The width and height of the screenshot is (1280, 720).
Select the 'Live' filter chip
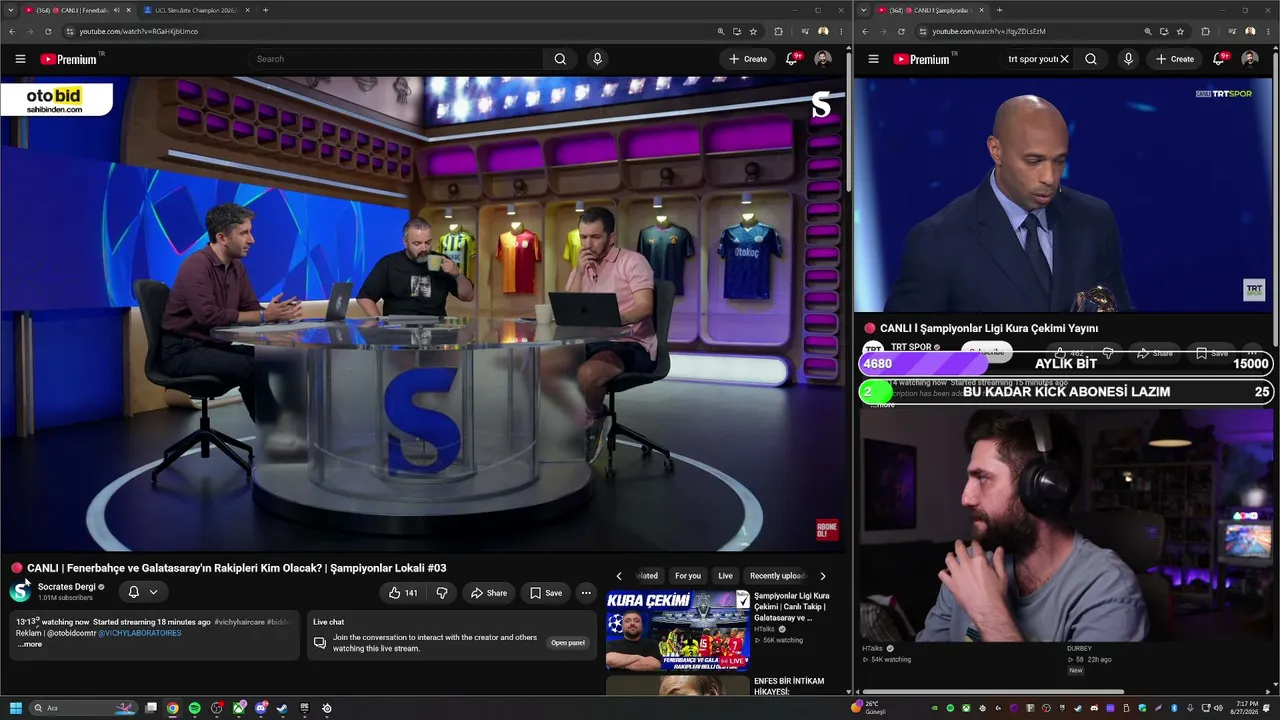tap(725, 576)
